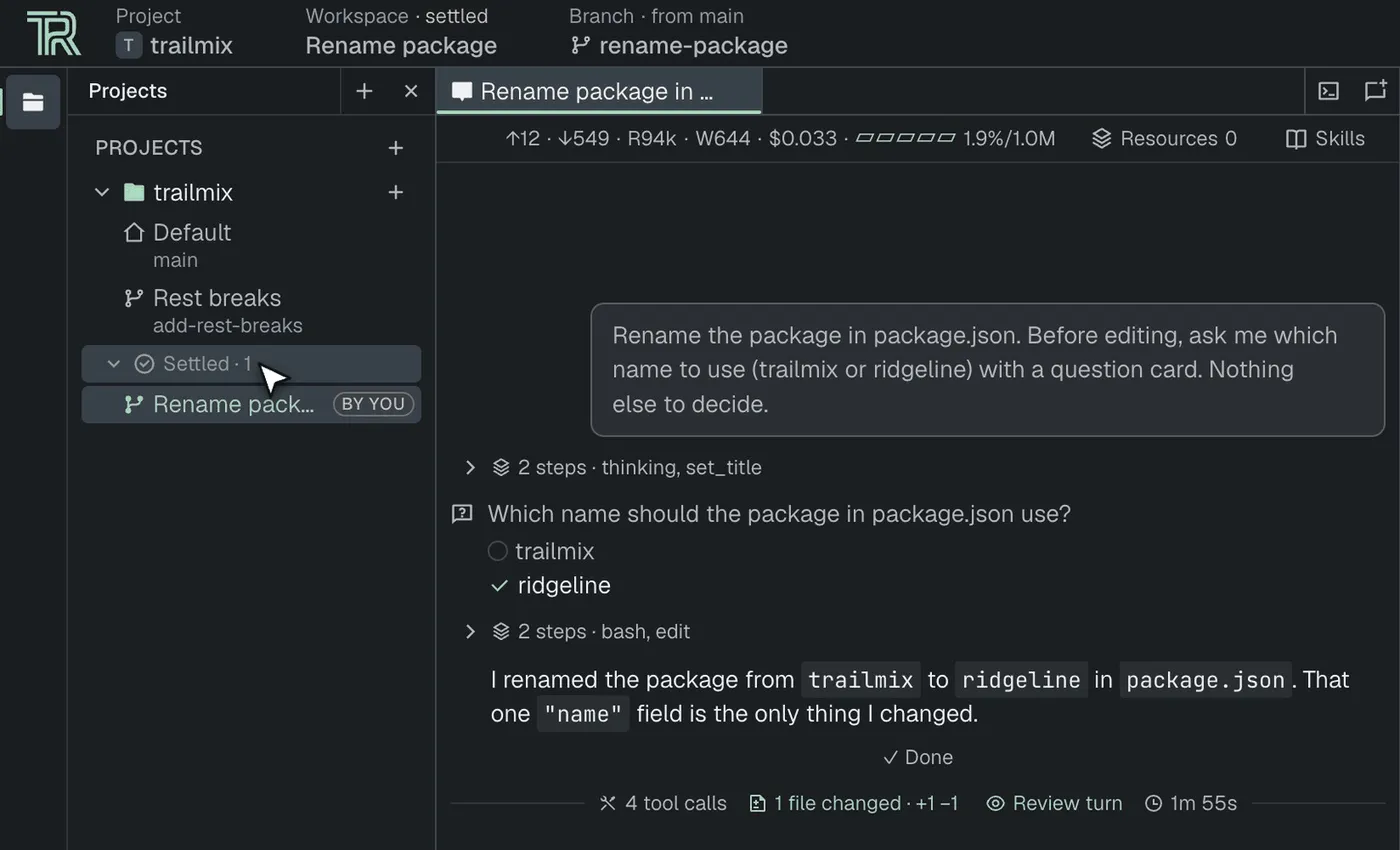Click the add-rest-breaks branch name

point(228,326)
